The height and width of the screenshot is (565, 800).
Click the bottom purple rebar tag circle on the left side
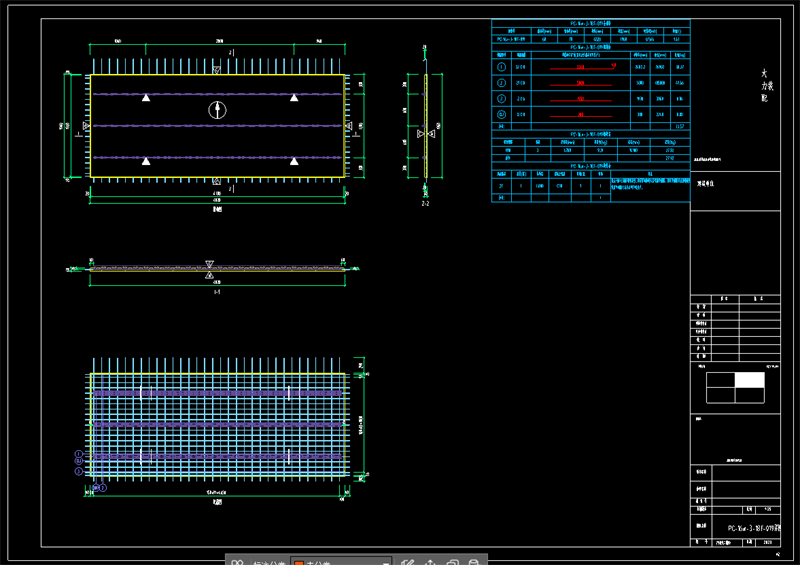coord(79,472)
